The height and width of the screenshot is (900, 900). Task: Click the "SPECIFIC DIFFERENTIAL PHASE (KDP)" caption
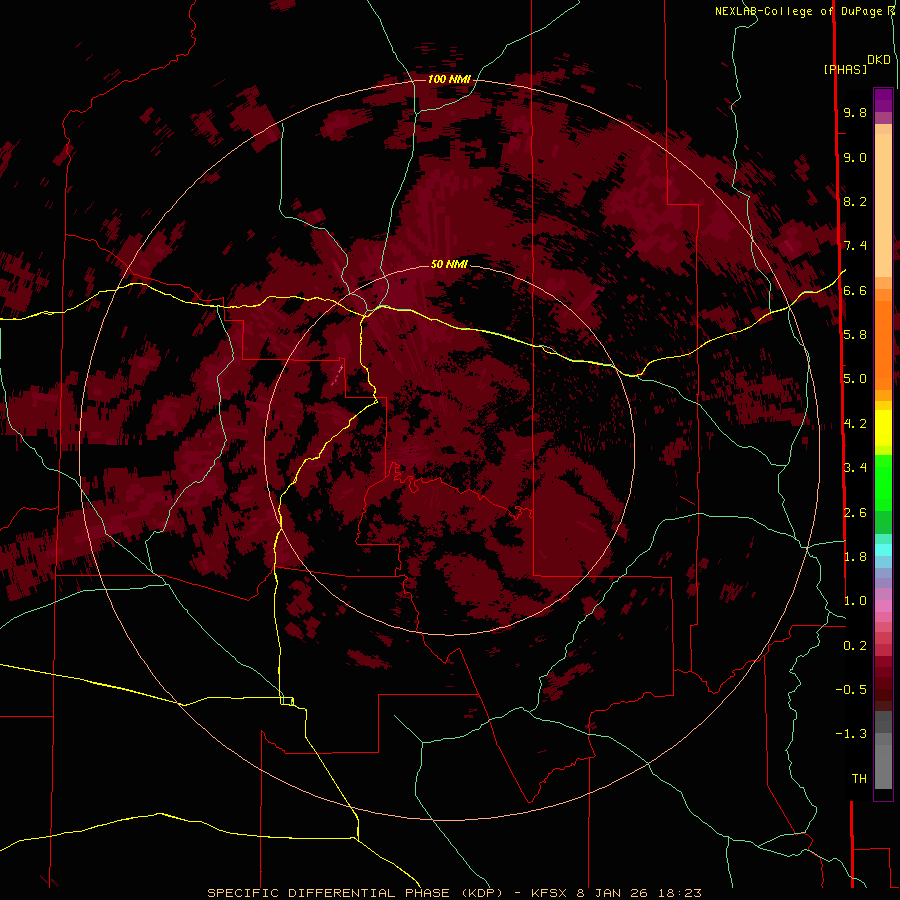[356, 893]
